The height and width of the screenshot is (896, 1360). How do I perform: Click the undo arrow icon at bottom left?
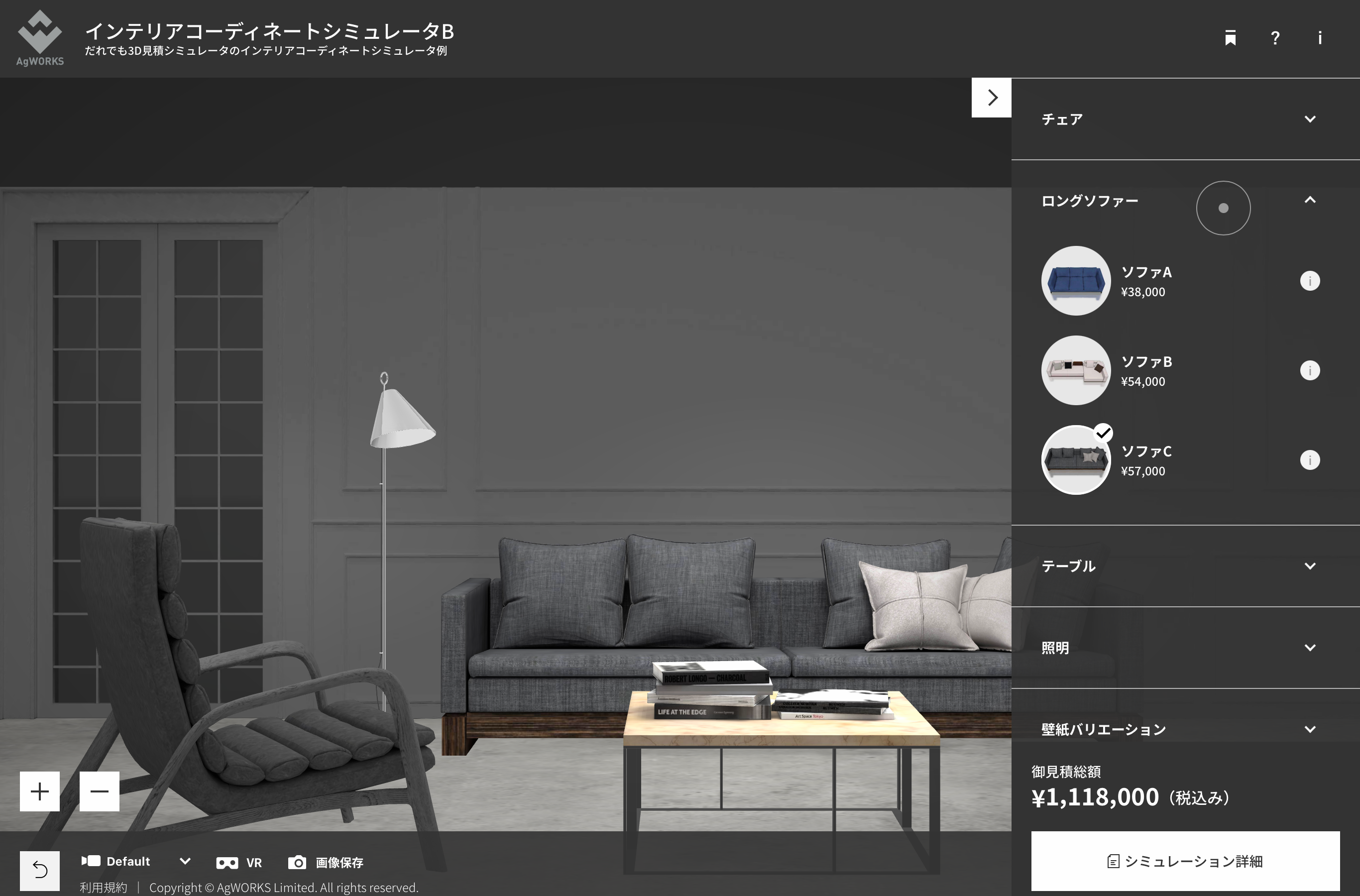click(x=39, y=870)
